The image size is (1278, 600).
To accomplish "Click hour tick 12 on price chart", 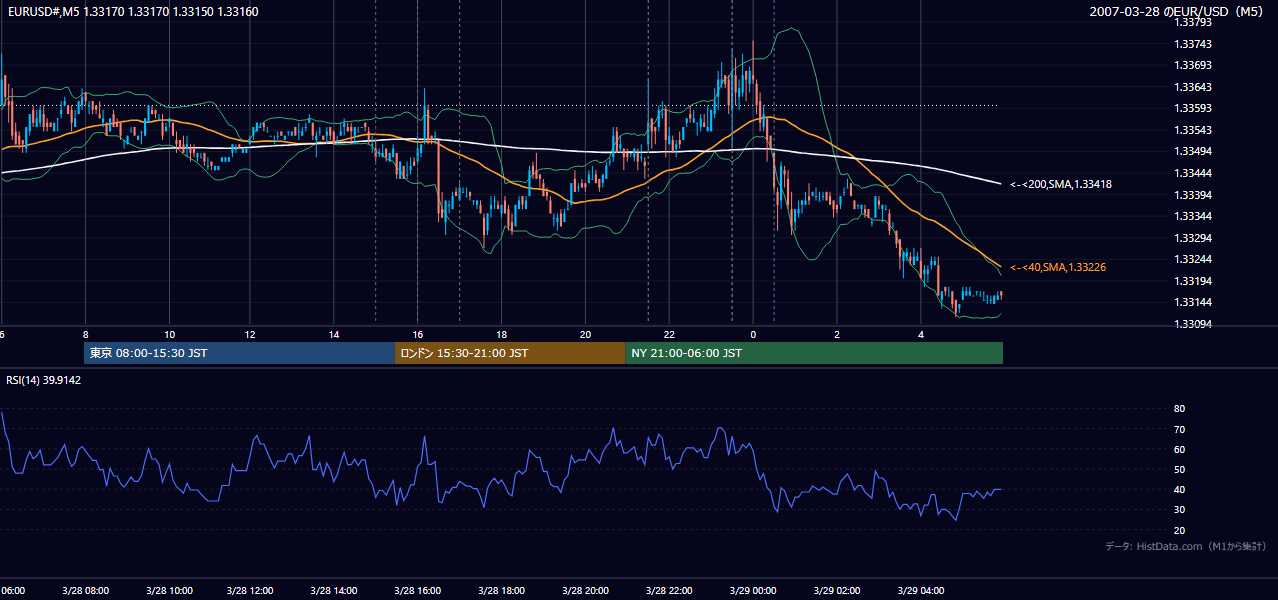I will [252, 334].
